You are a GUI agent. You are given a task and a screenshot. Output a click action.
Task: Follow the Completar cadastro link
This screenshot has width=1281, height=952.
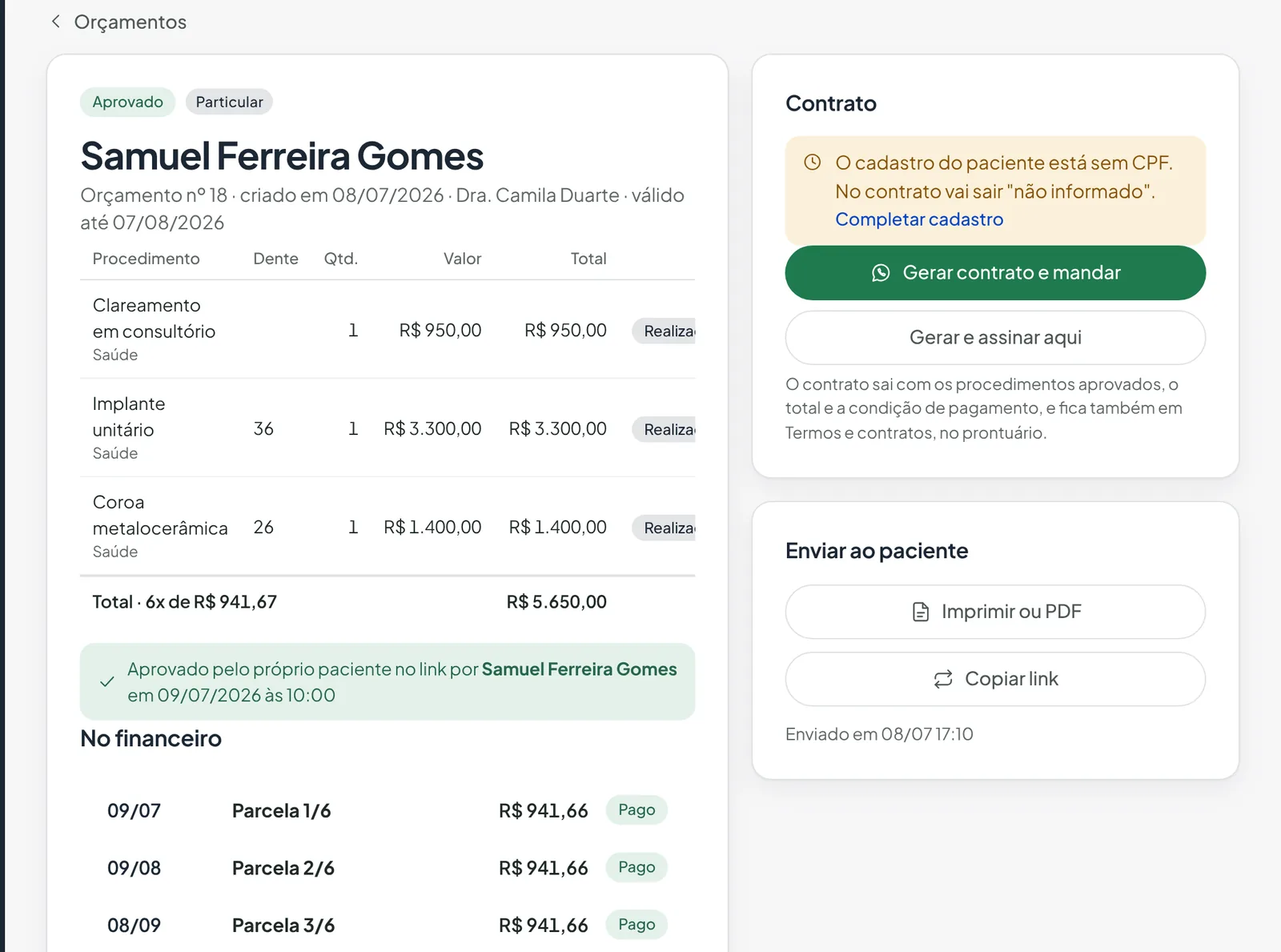pyautogui.click(x=919, y=219)
